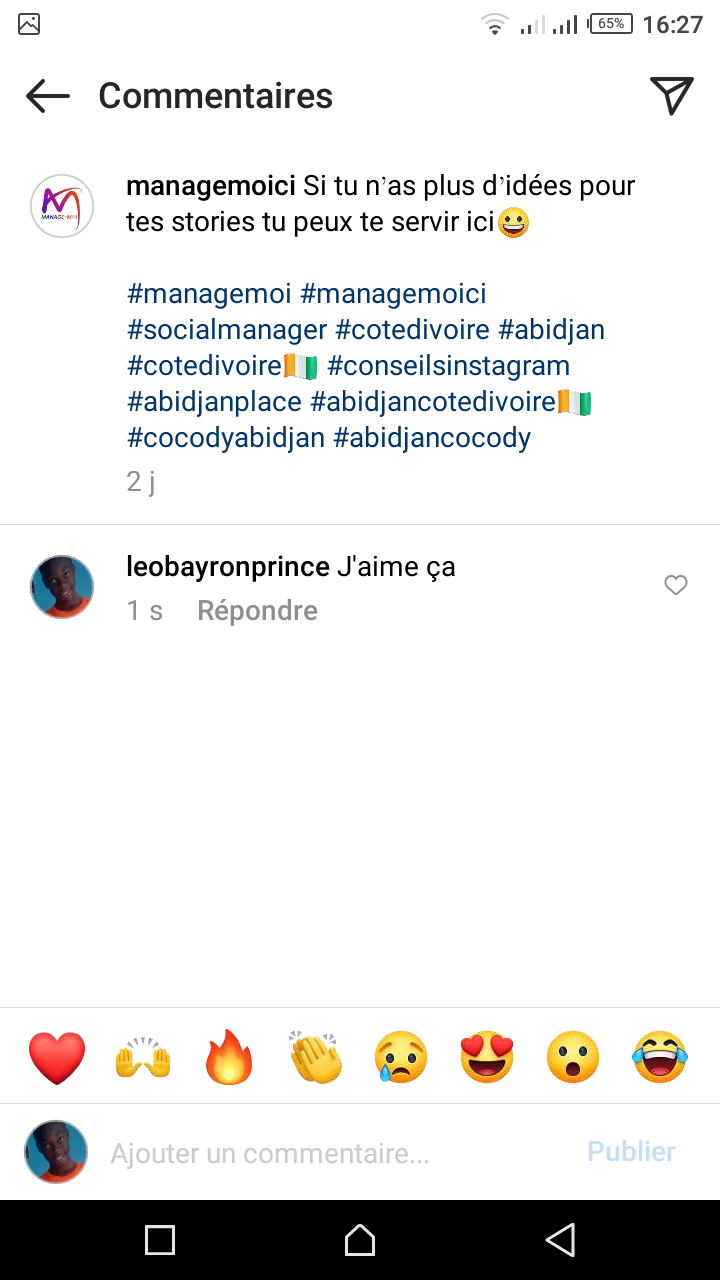720x1280 pixels.
Task: Insert the clapping hands emoji
Action: pos(316,1057)
